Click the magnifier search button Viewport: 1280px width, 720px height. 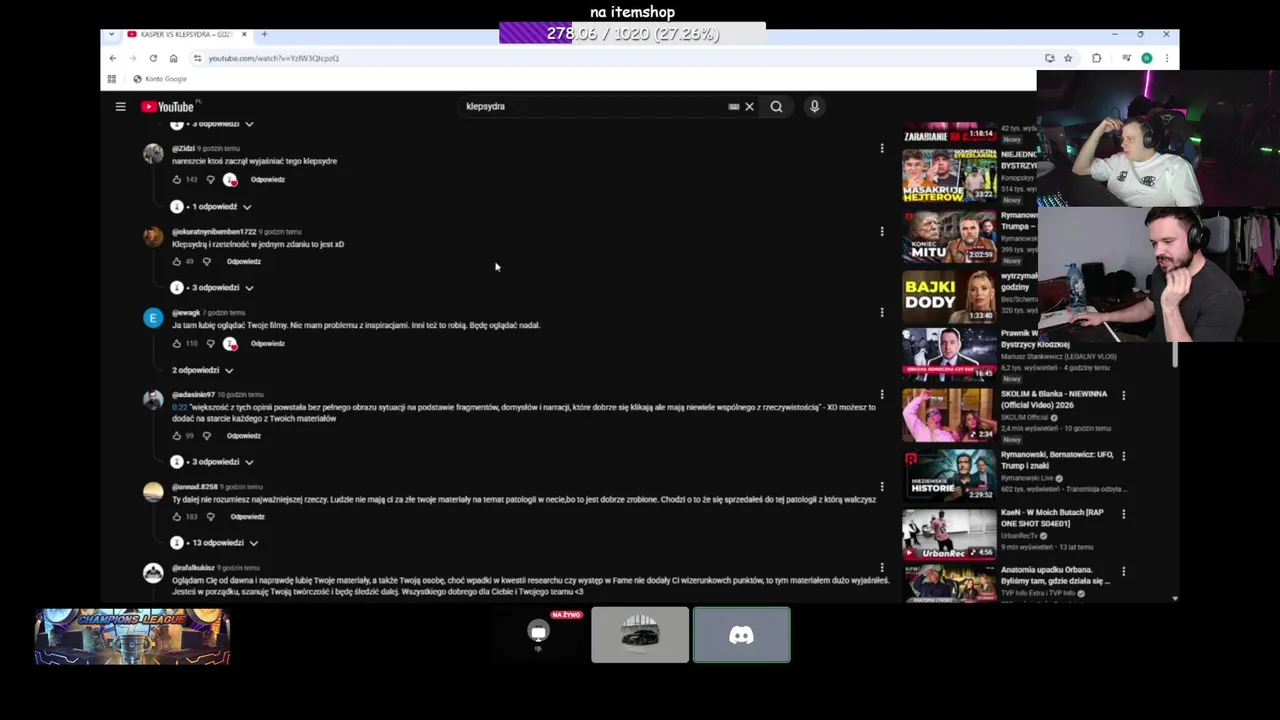776,106
